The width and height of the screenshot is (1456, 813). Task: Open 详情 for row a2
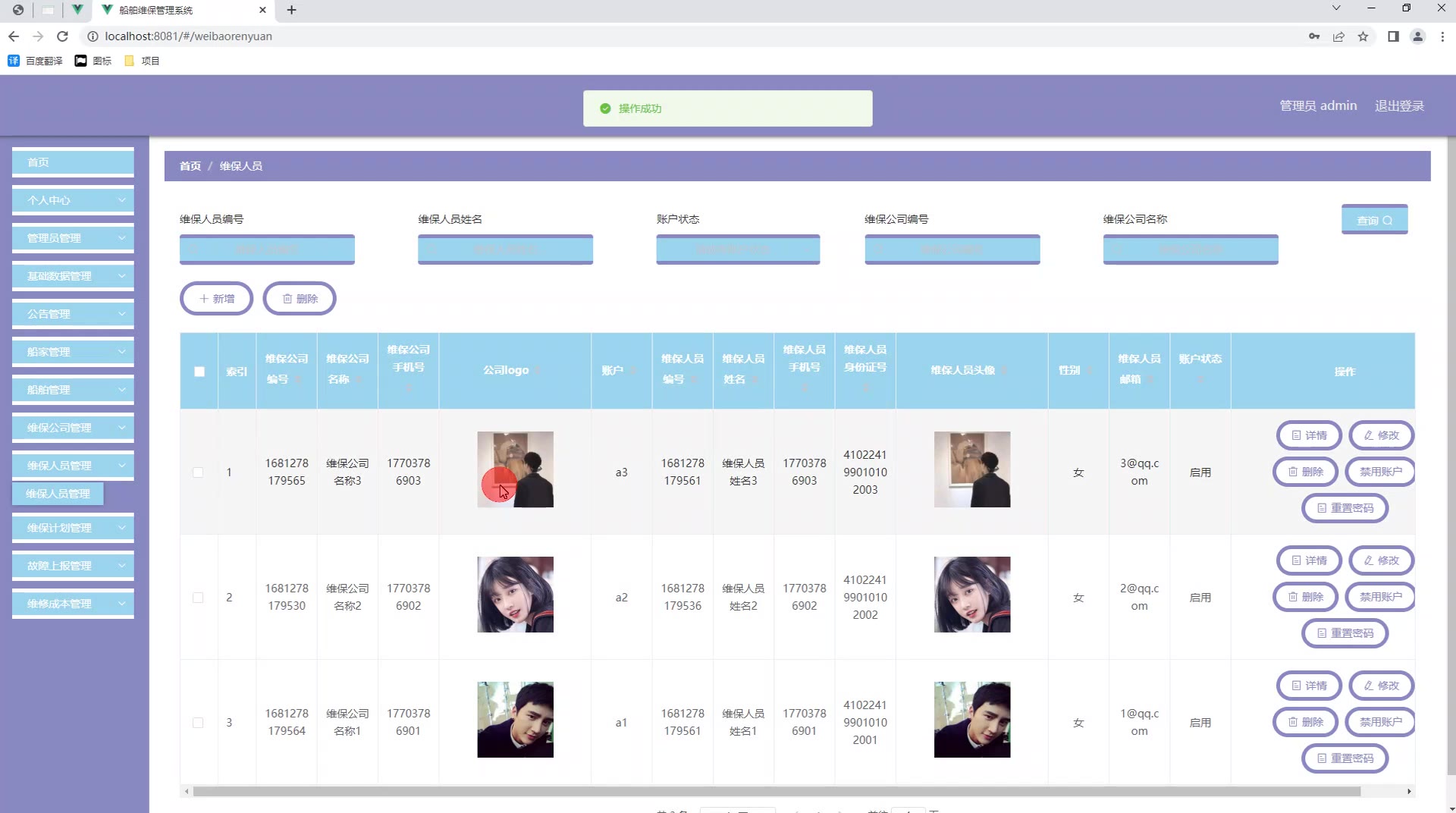click(x=1309, y=560)
